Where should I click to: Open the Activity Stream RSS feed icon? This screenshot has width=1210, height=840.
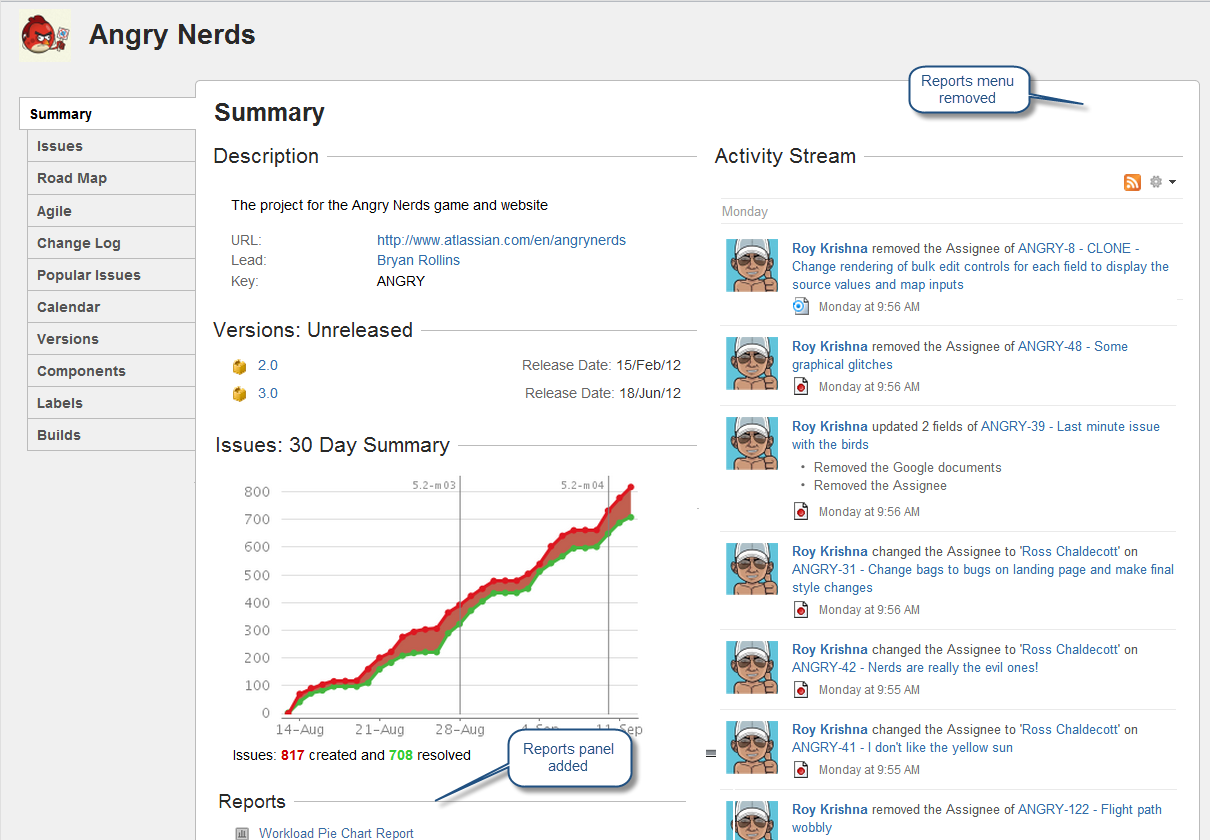coord(1132,182)
